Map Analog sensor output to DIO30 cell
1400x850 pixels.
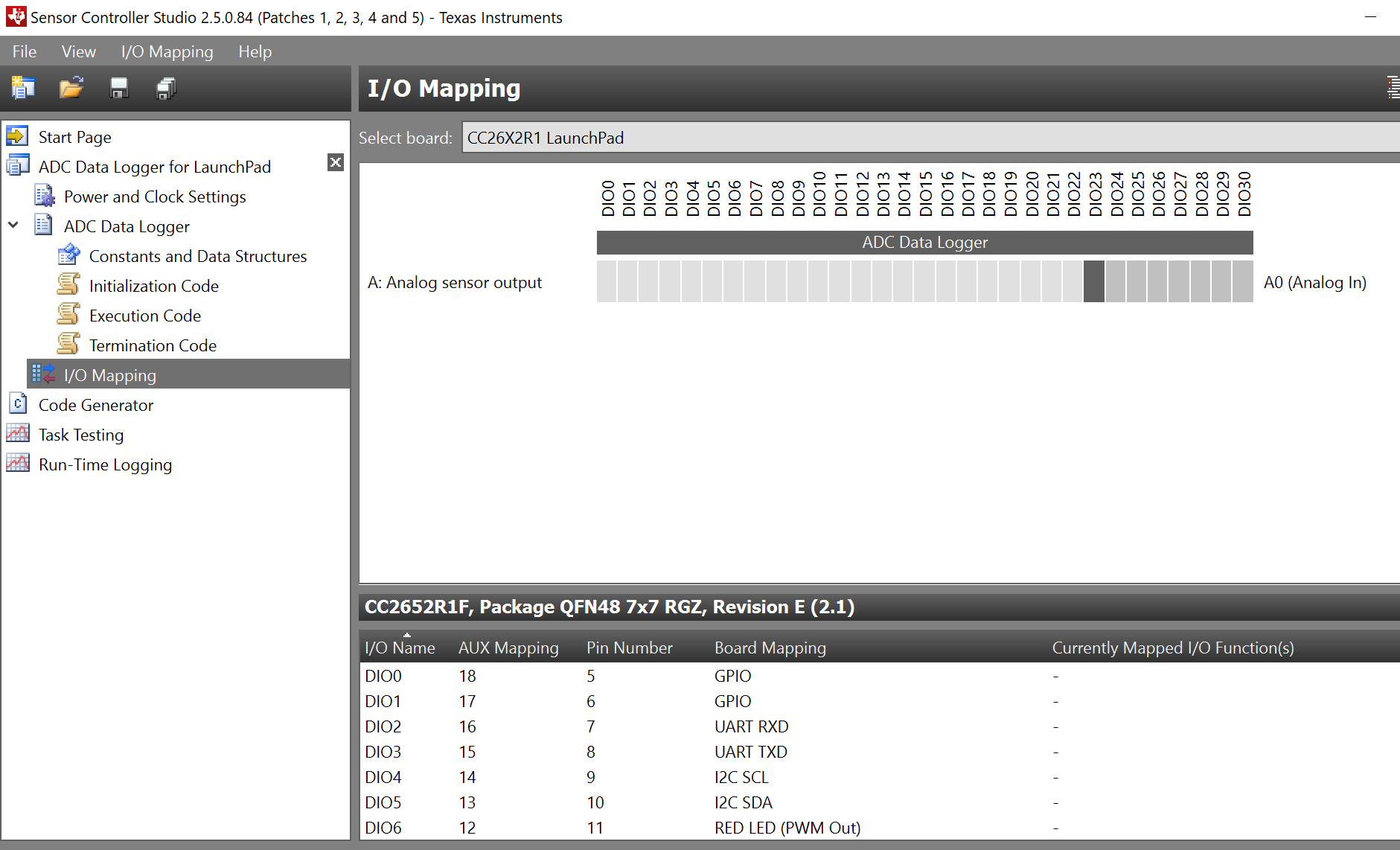coord(1243,281)
